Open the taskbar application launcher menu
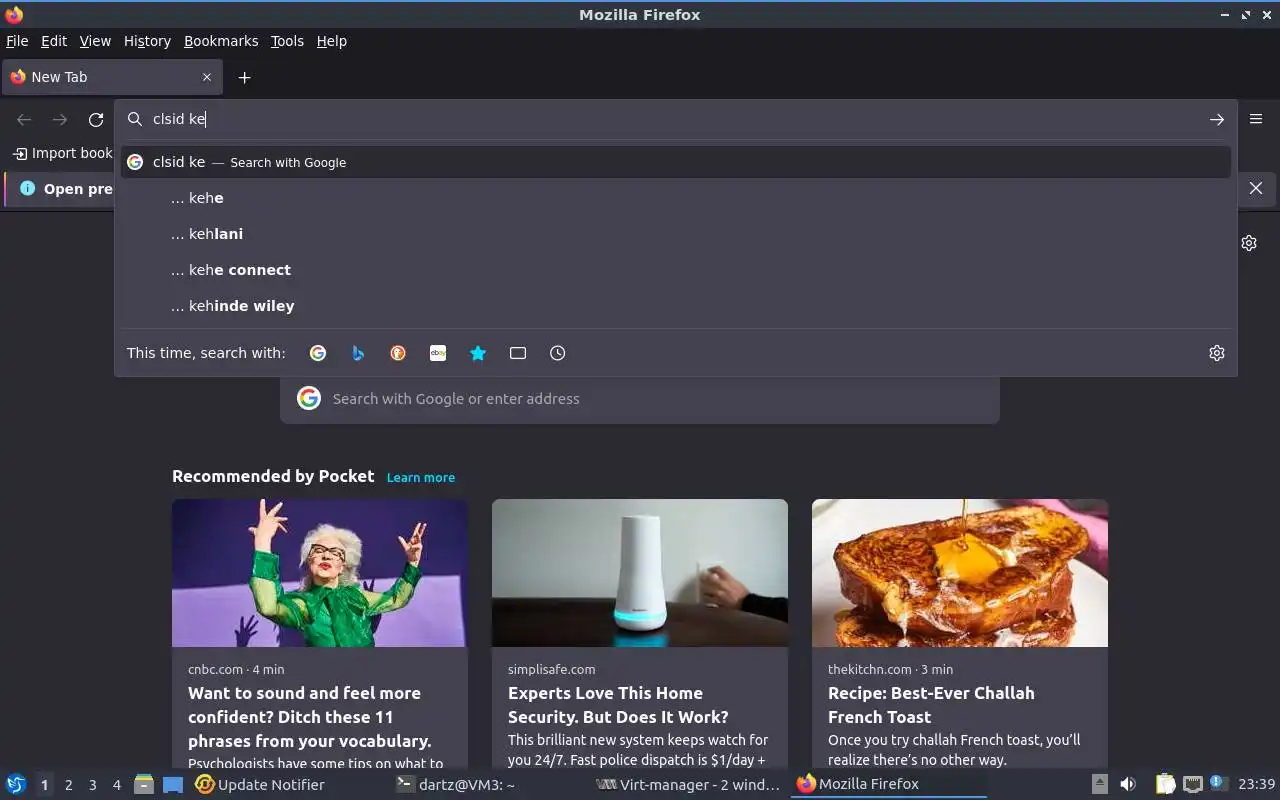The height and width of the screenshot is (800, 1280). click(15, 784)
